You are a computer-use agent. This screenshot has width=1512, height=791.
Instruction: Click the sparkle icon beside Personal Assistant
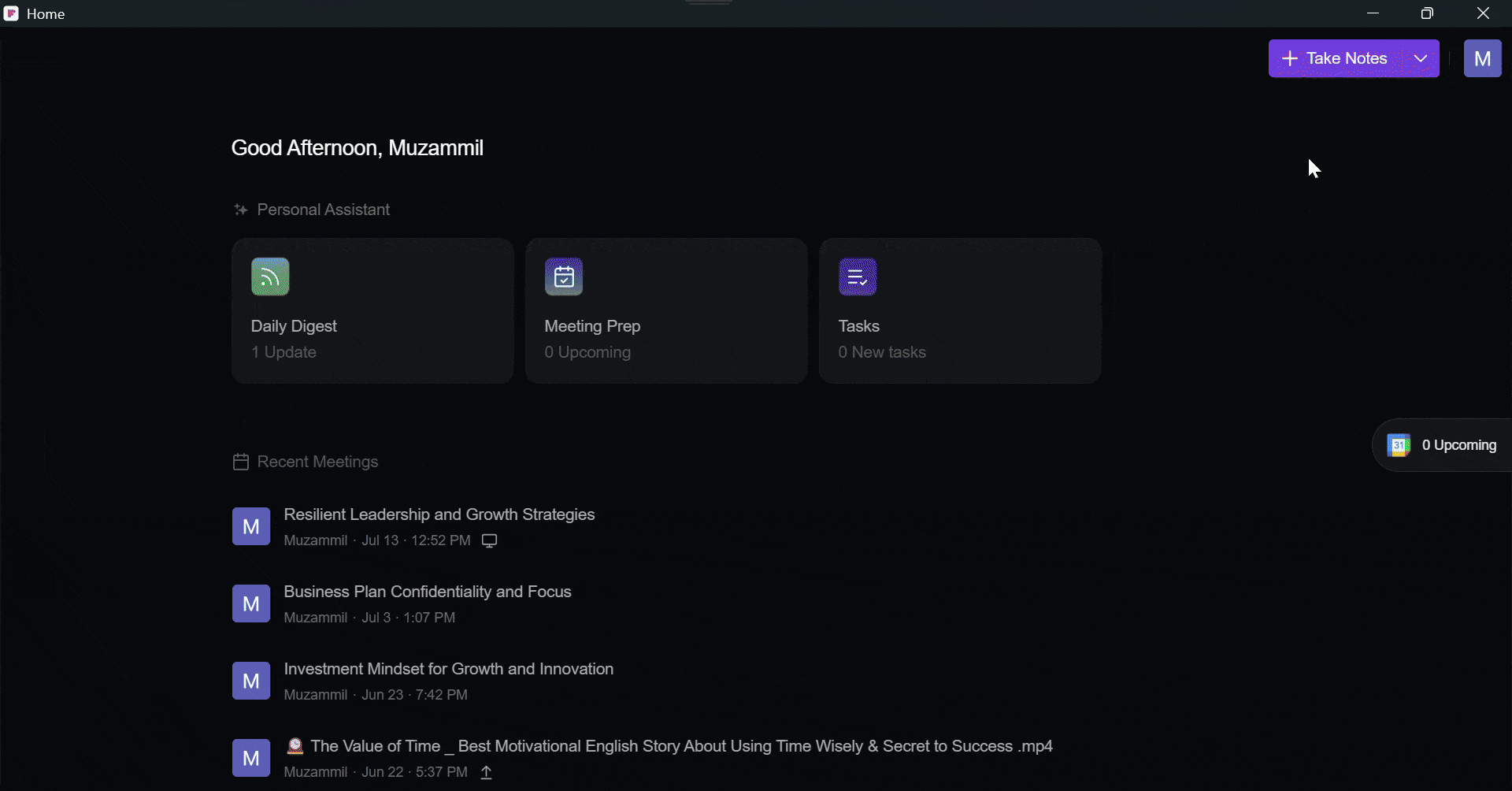(x=241, y=210)
